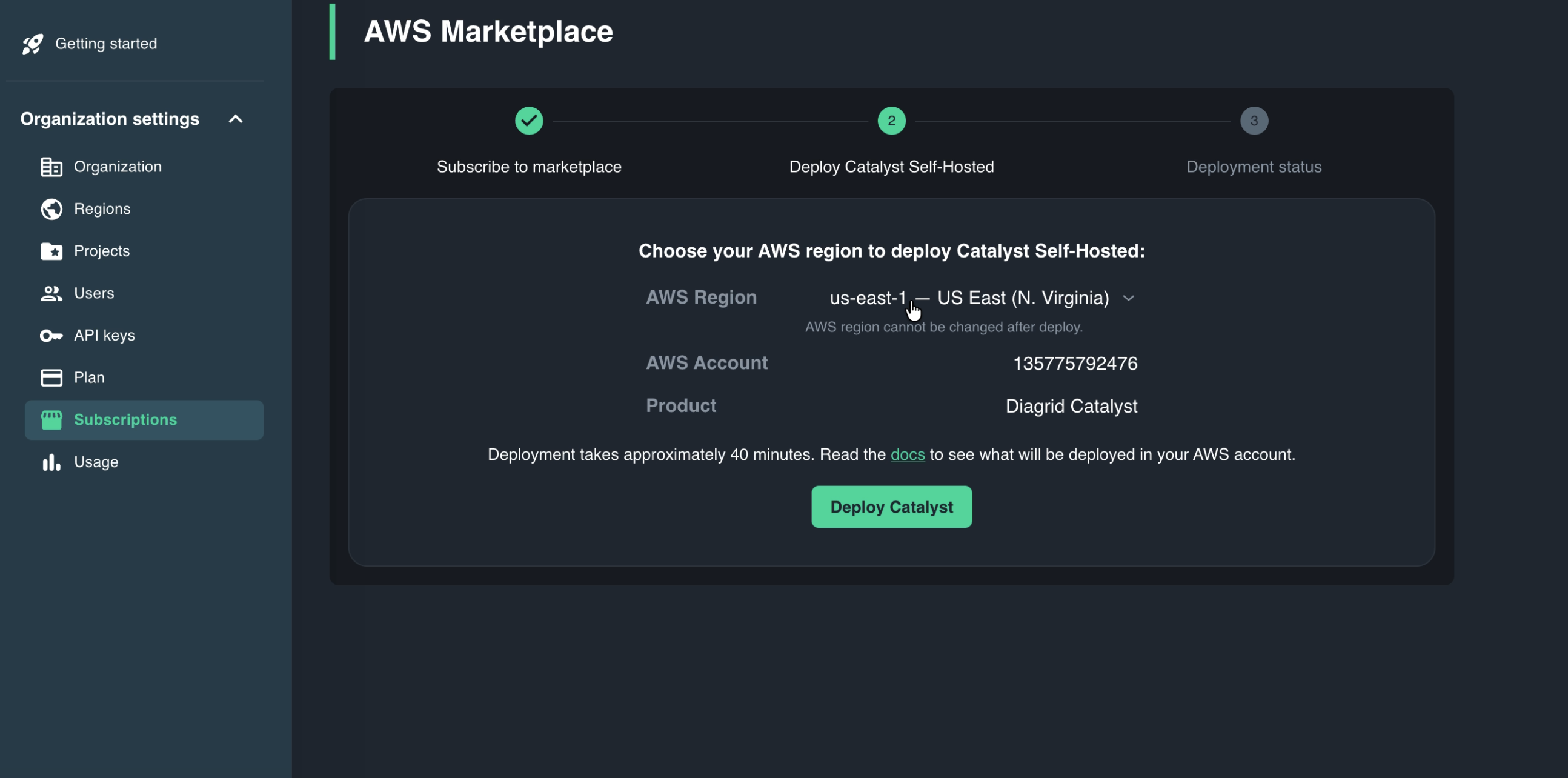Select the Subscribe to marketplace step label
Screen dimensions: 1568x778
529,167
